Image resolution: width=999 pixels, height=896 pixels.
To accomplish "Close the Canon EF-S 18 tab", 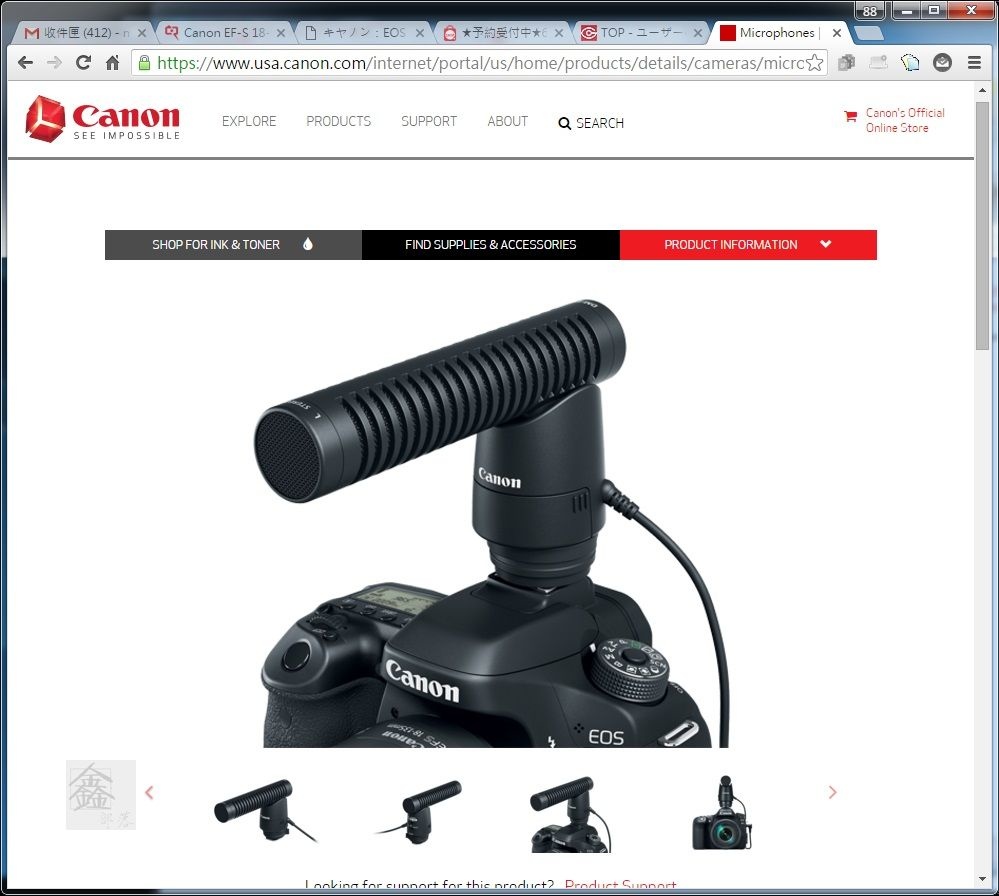I will tap(280, 33).
